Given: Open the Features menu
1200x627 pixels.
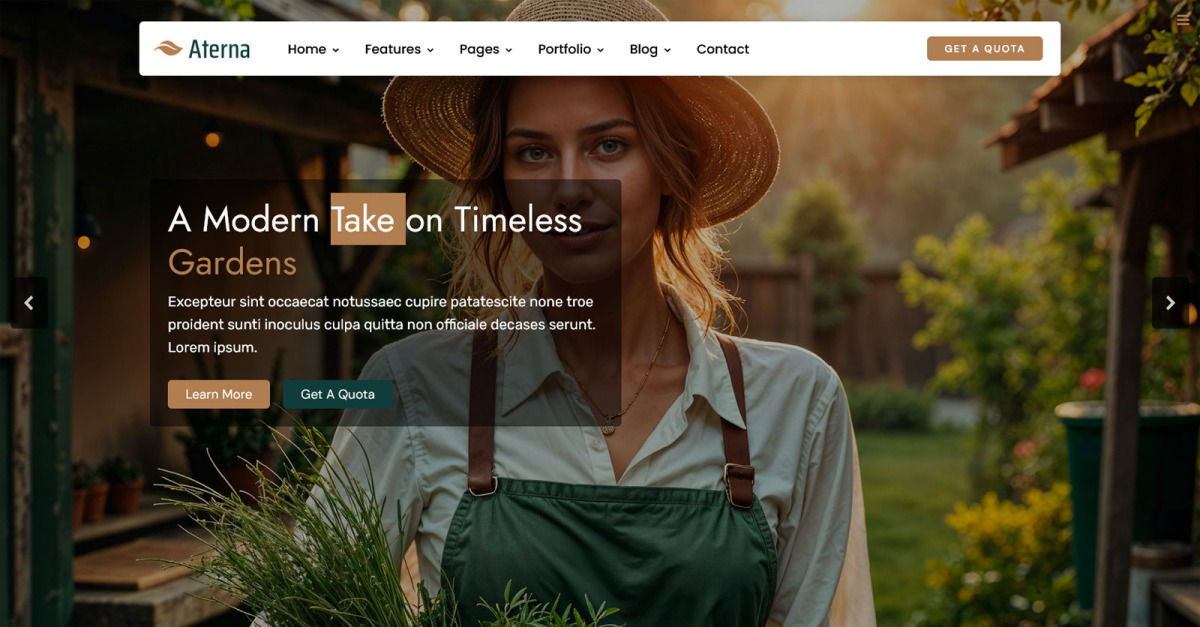Looking at the screenshot, I should coord(399,49).
